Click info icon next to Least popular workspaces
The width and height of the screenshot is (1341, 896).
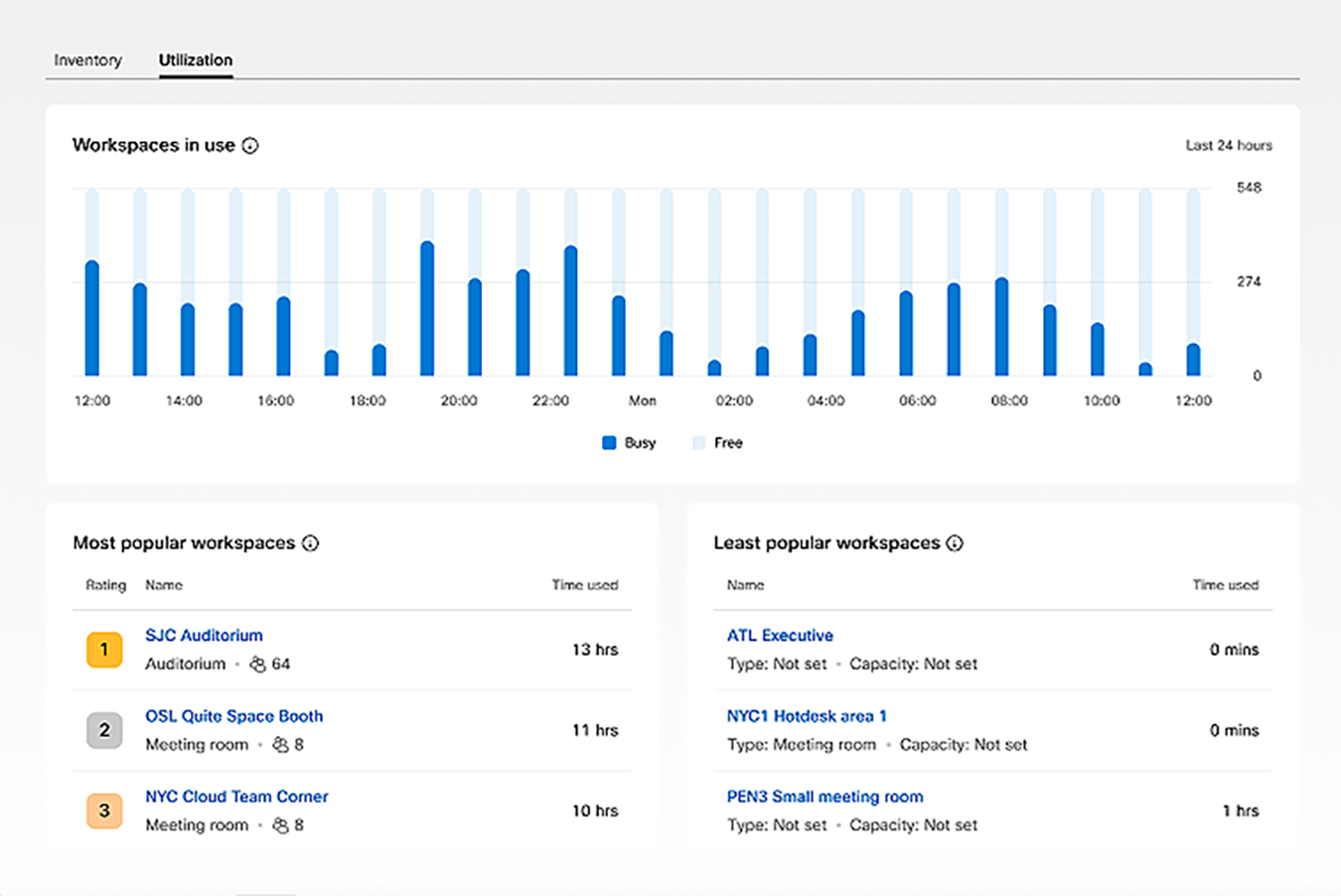(x=955, y=543)
